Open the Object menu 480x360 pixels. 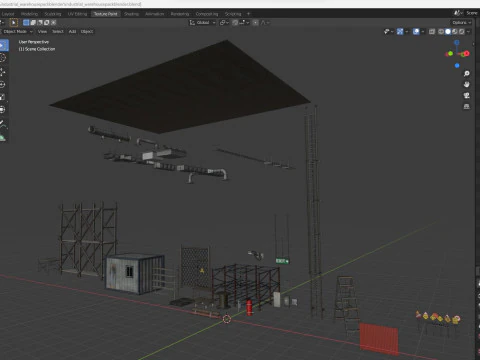click(x=87, y=32)
